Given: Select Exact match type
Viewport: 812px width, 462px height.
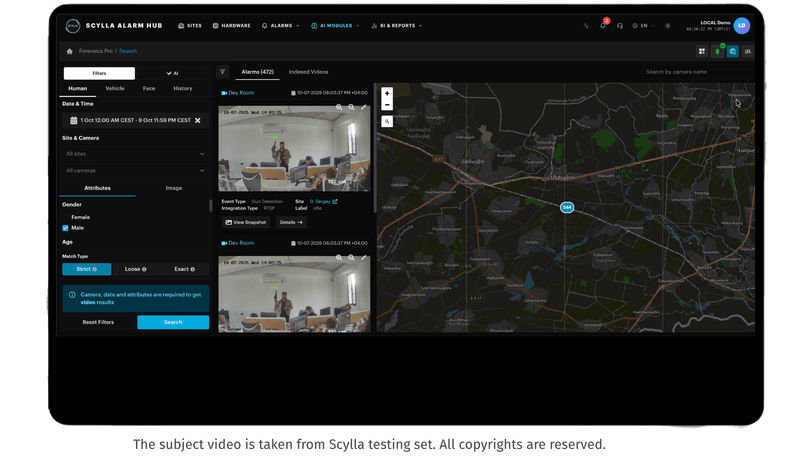Looking at the screenshot, I should tap(184, 269).
